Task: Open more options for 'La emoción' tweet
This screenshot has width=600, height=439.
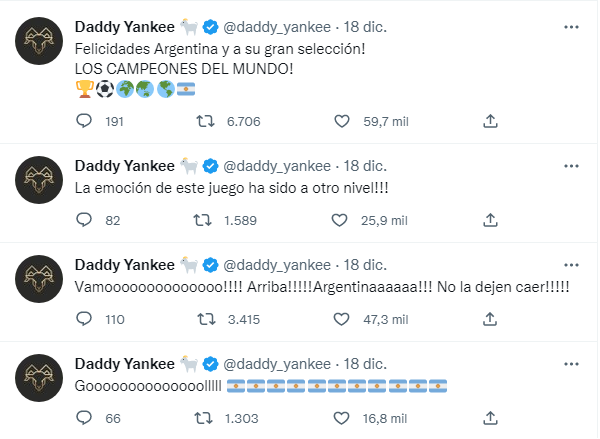Action: coord(570,165)
